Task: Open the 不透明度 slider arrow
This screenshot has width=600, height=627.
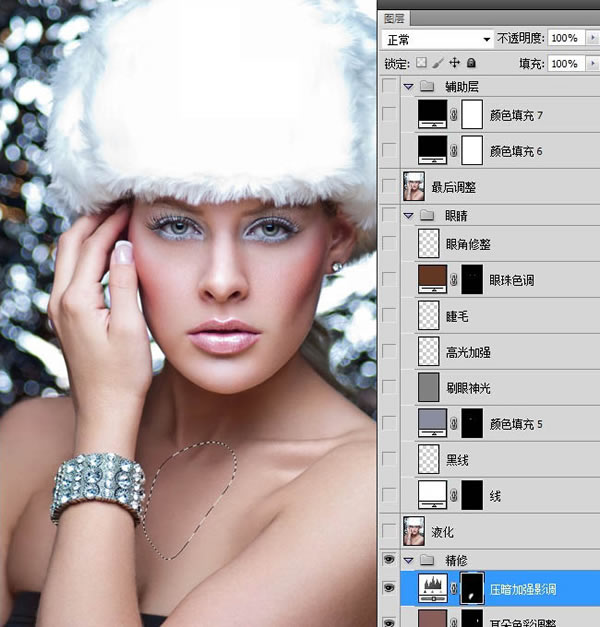Action: [x=593, y=38]
